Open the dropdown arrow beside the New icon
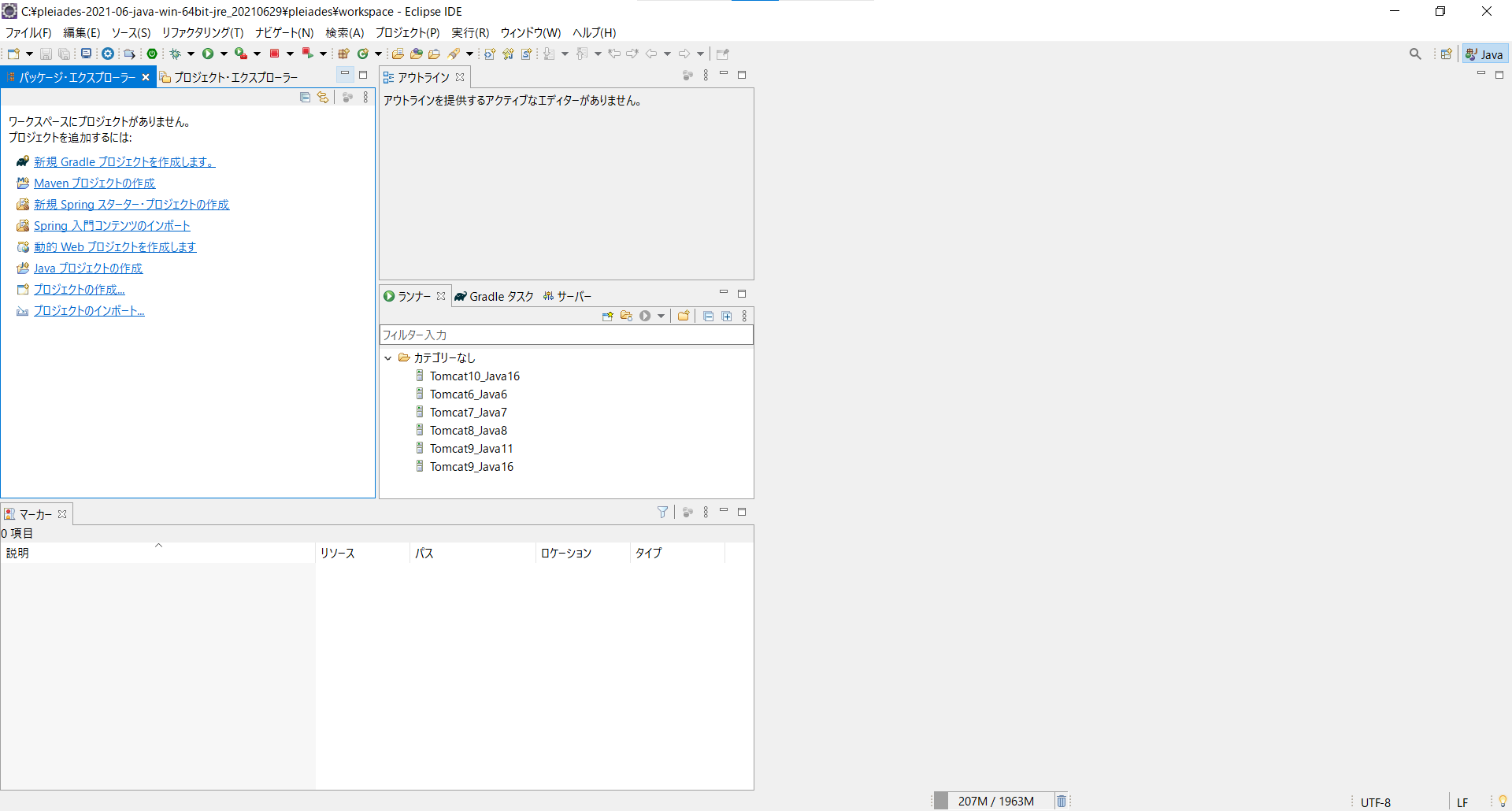 (x=29, y=54)
